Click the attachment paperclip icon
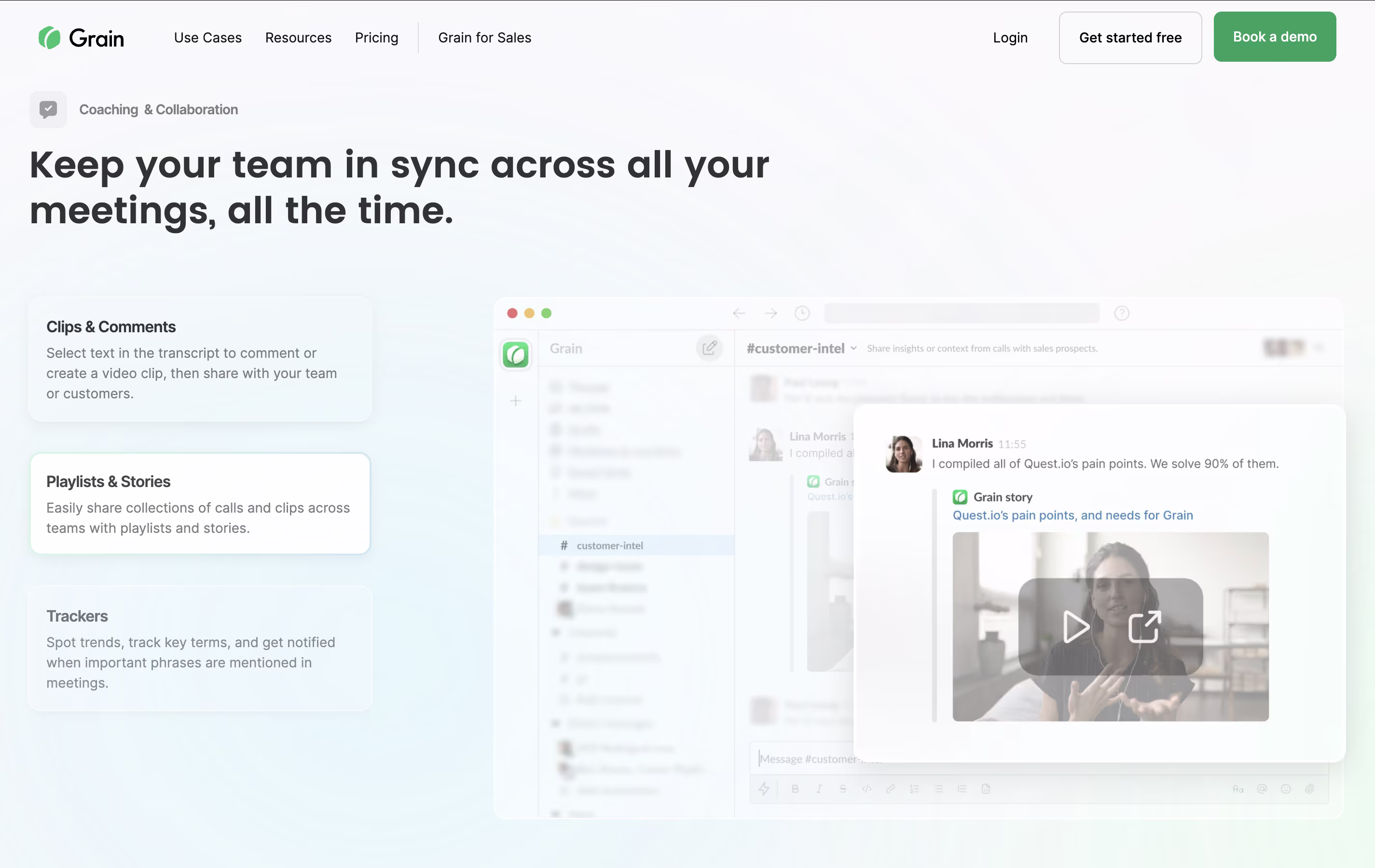This screenshot has height=868, width=1375. click(x=1310, y=789)
